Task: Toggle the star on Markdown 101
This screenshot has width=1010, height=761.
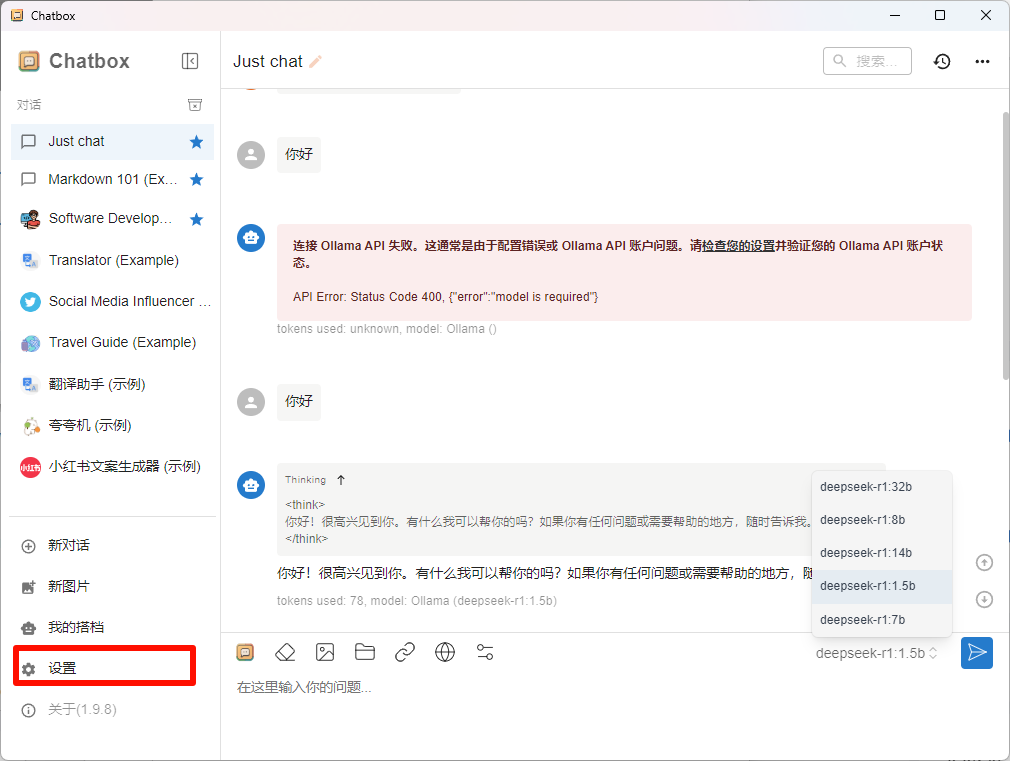Action: 196,179
